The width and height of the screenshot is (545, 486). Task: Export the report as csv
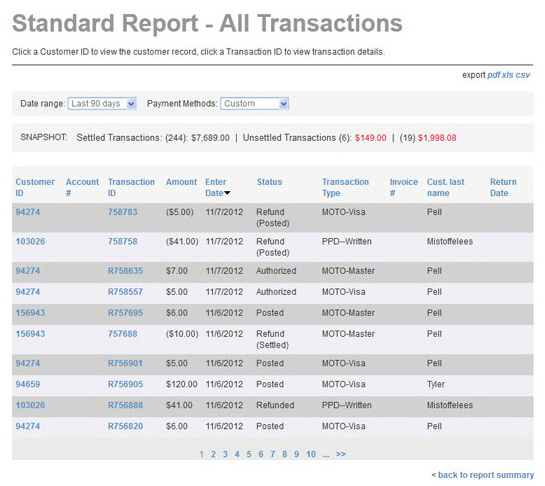click(x=523, y=75)
